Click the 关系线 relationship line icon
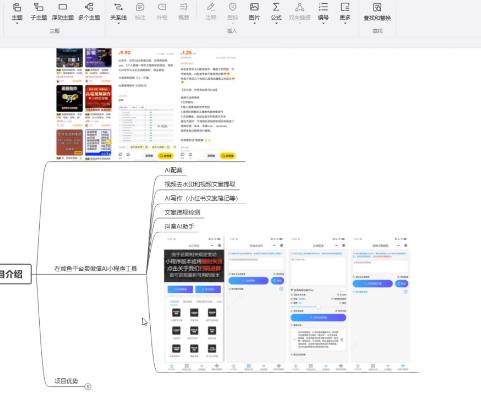Image resolution: width=481 pixels, height=396 pixels. coord(118,7)
